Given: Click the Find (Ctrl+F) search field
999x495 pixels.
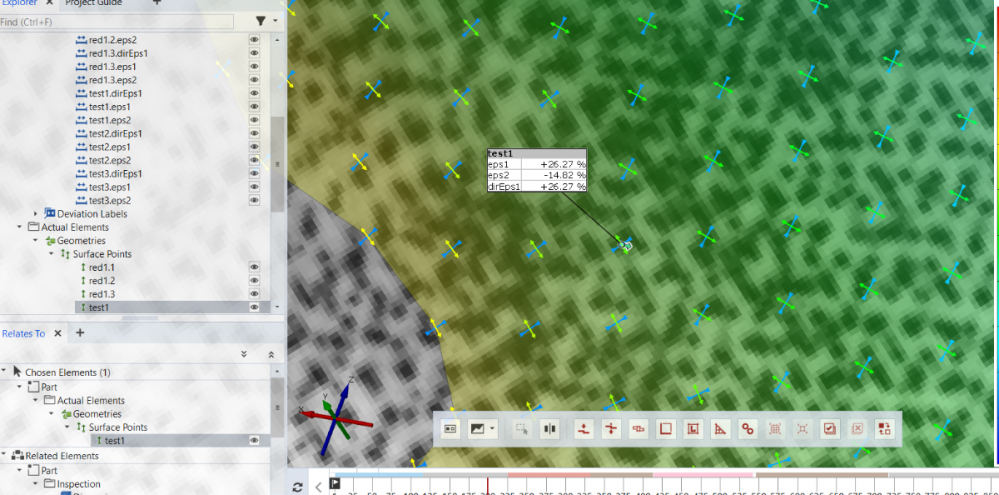Looking at the screenshot, I should click(117, 22).
